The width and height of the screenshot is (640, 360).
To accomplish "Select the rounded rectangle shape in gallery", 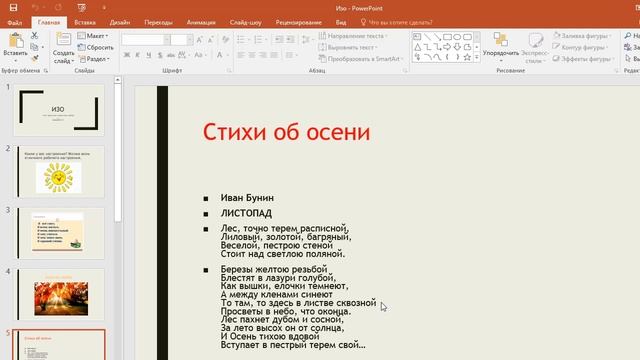I will (467, 37).
